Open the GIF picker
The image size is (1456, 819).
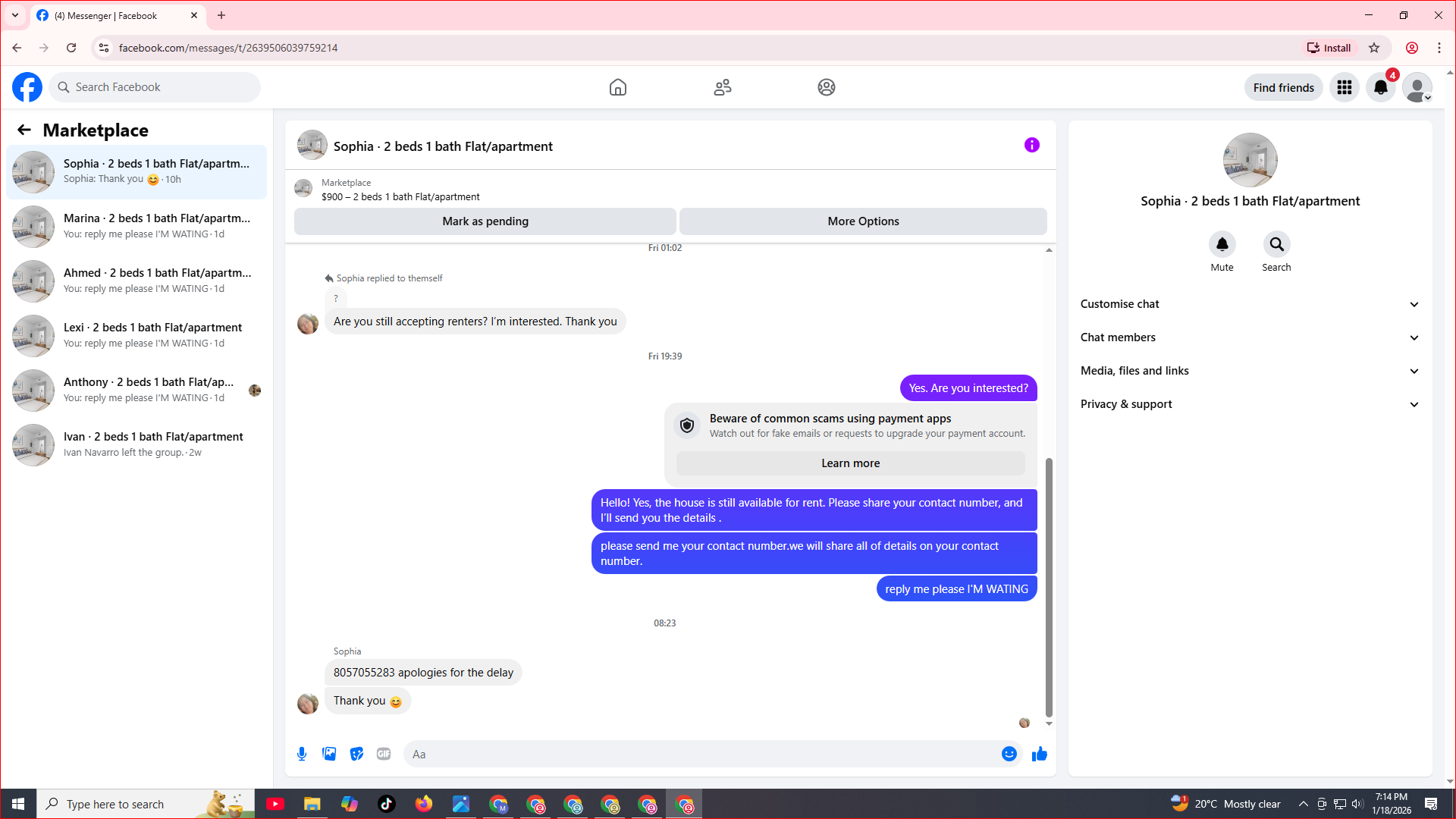tap(384, 754)
